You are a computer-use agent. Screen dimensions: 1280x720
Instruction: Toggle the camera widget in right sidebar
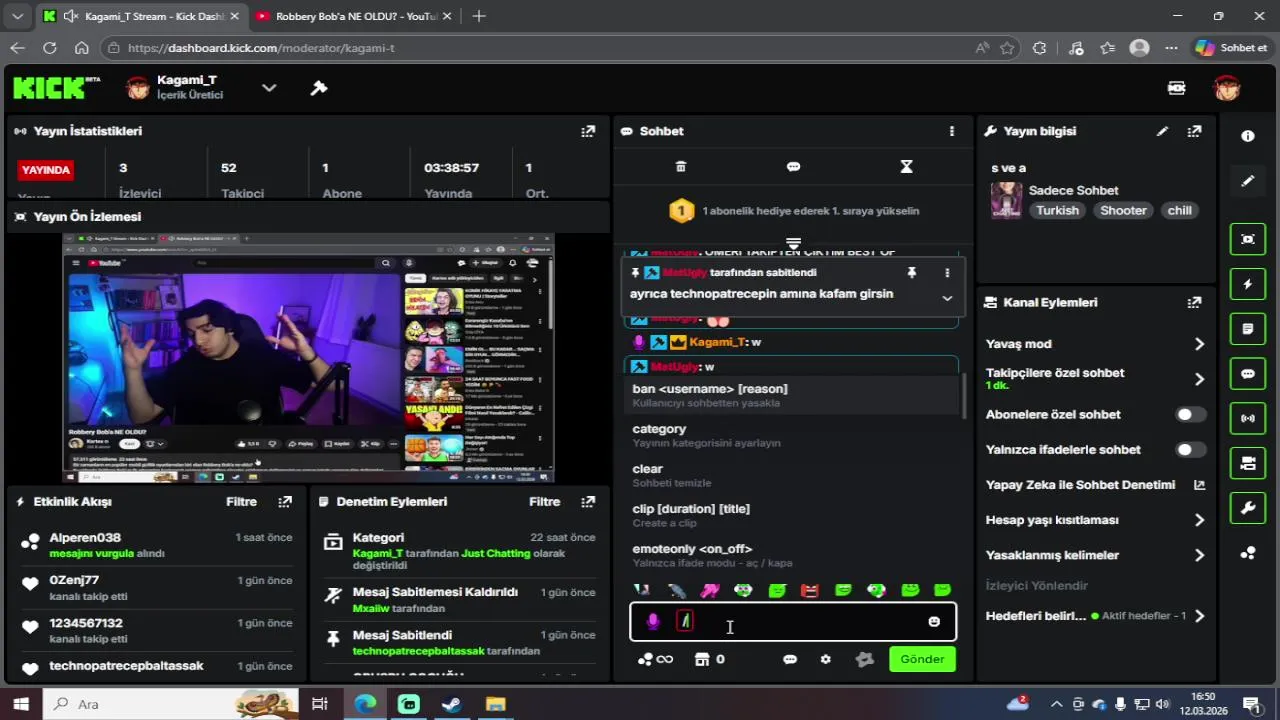click(x=1248, y=463)
